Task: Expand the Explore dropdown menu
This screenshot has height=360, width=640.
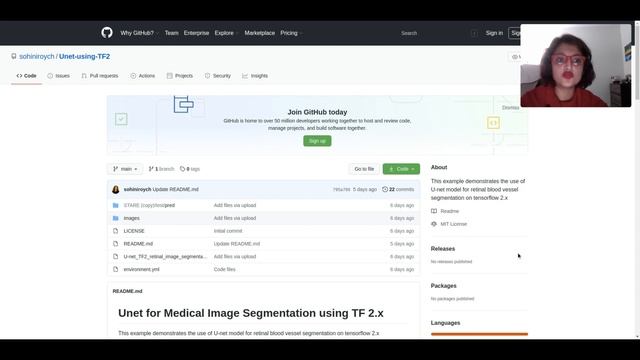Action: pos(226,33)
